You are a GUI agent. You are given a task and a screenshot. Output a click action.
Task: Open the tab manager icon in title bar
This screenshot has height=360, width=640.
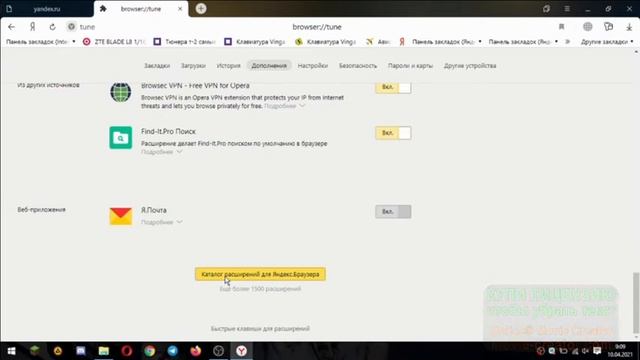click(546, 9)
